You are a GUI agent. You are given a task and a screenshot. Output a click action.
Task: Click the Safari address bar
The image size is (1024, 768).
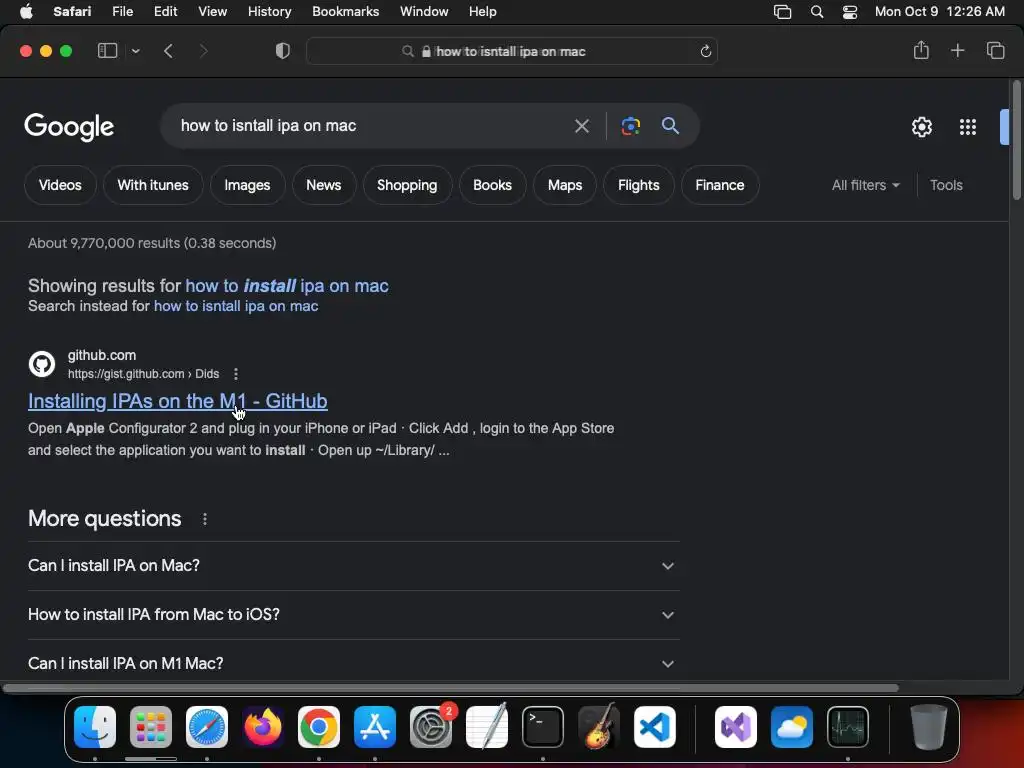point(511,51)
